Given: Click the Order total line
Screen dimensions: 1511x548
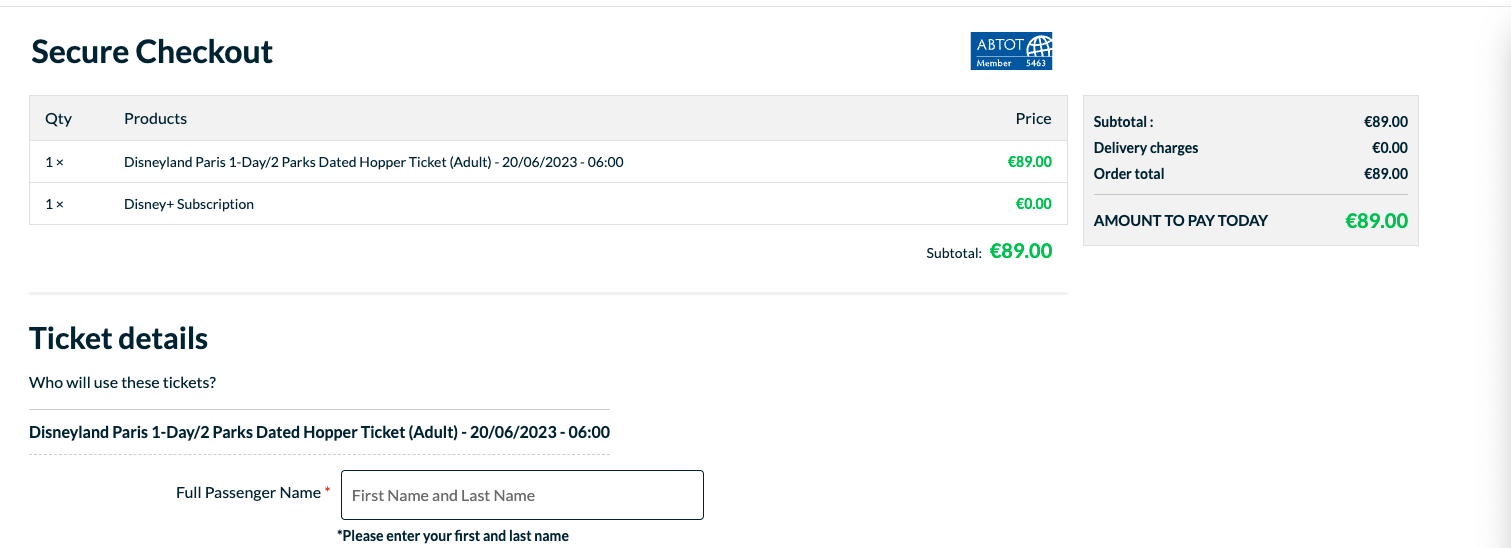Looking at the screenshot, I should [1250, 174].
